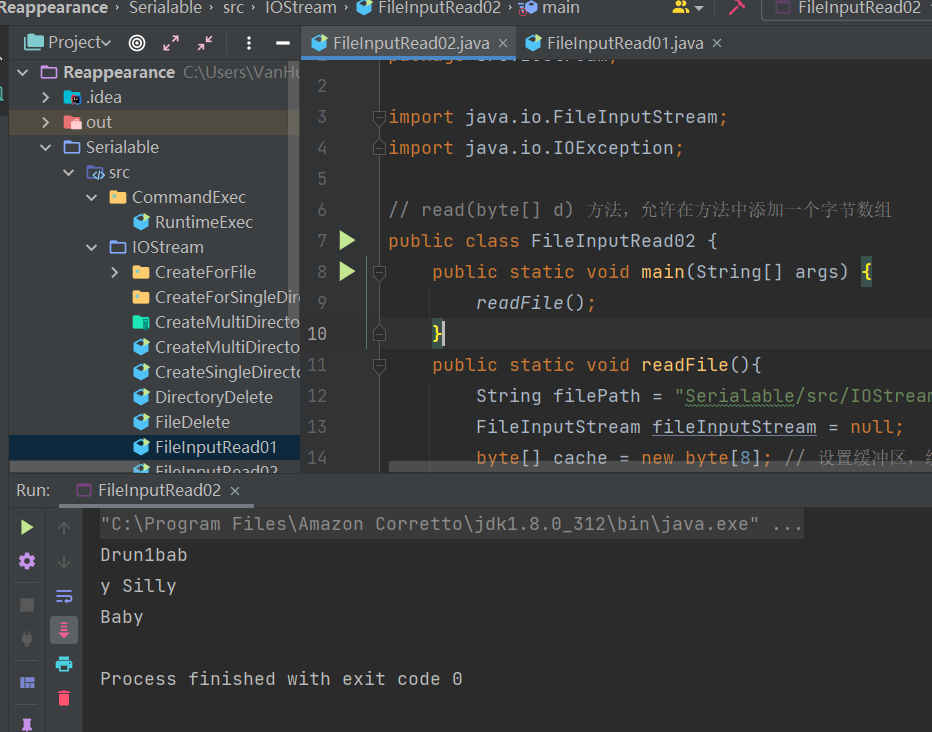Run main method from line 8 gutter arrow
The height and width of the screenshot is (732, 932).
[x=347, y=271]
